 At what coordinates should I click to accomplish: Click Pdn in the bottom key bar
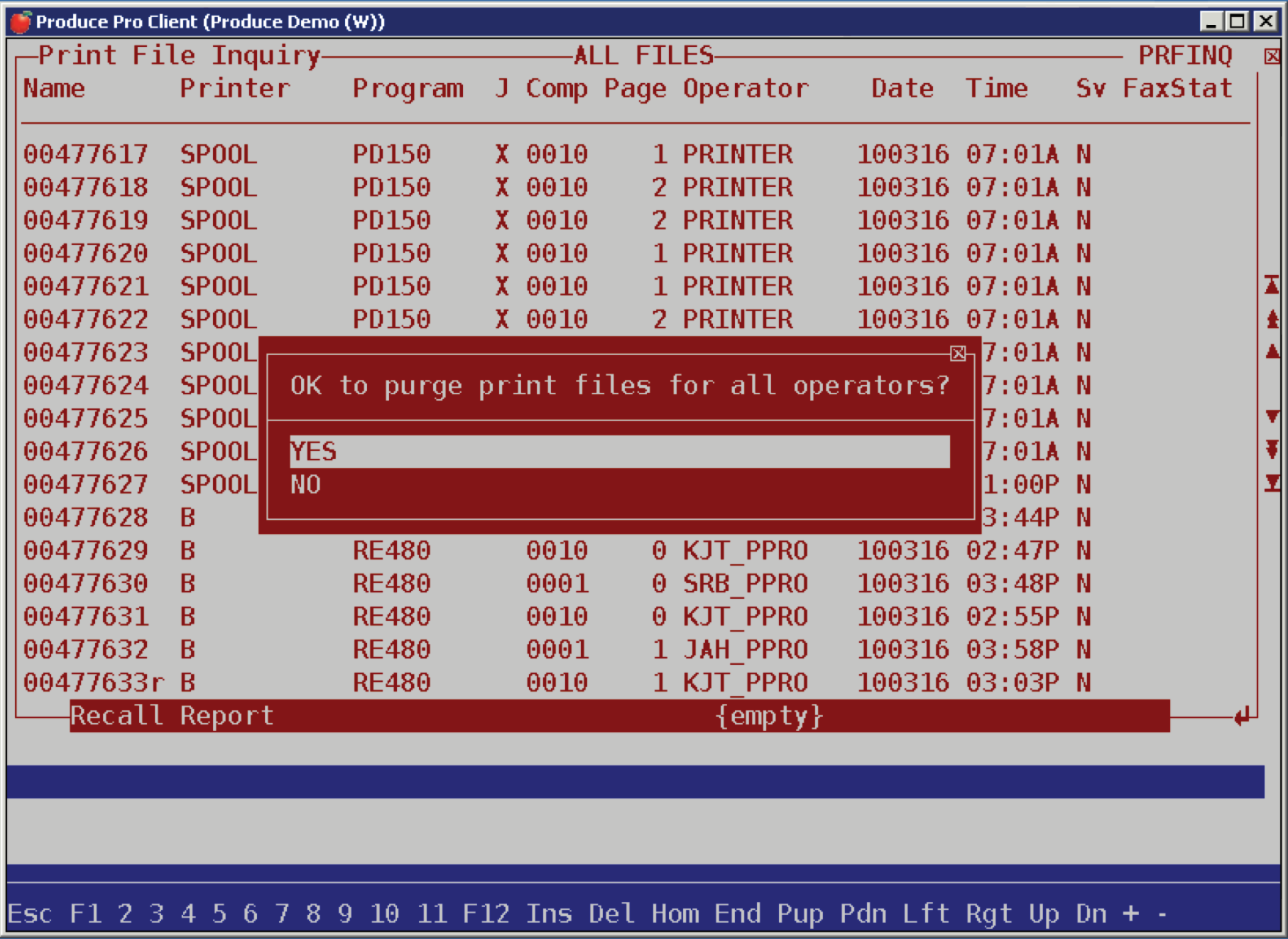point(863,913)
